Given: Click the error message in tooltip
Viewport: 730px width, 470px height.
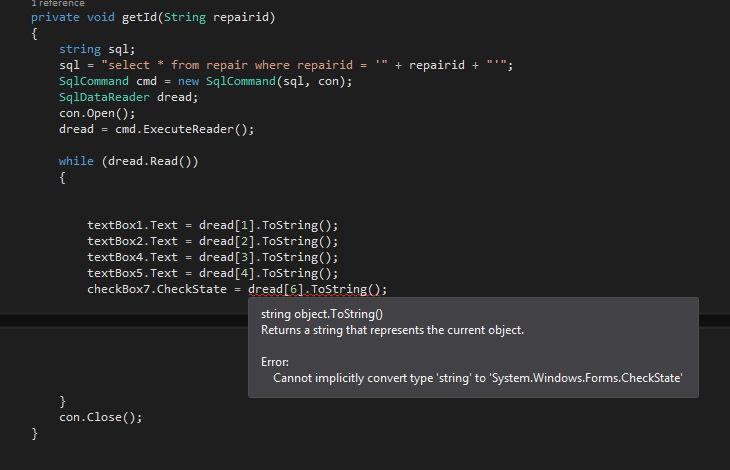Looking at the screenshot, I should click(x=478, y=378).
